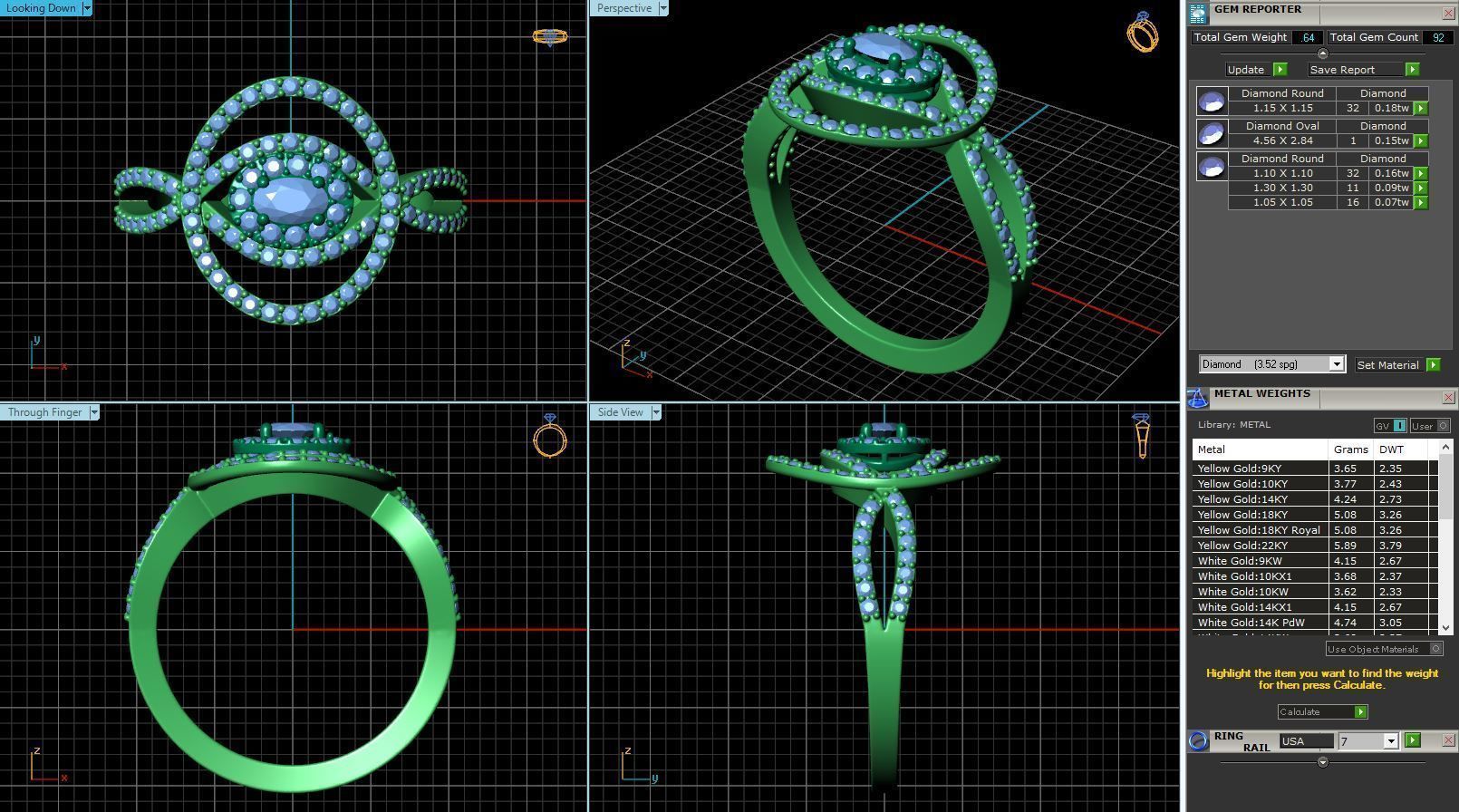The height and width of the screenshot is (812, 1459).
Task: Open the ring size 7 dropdown
Action: (1390, 741)
